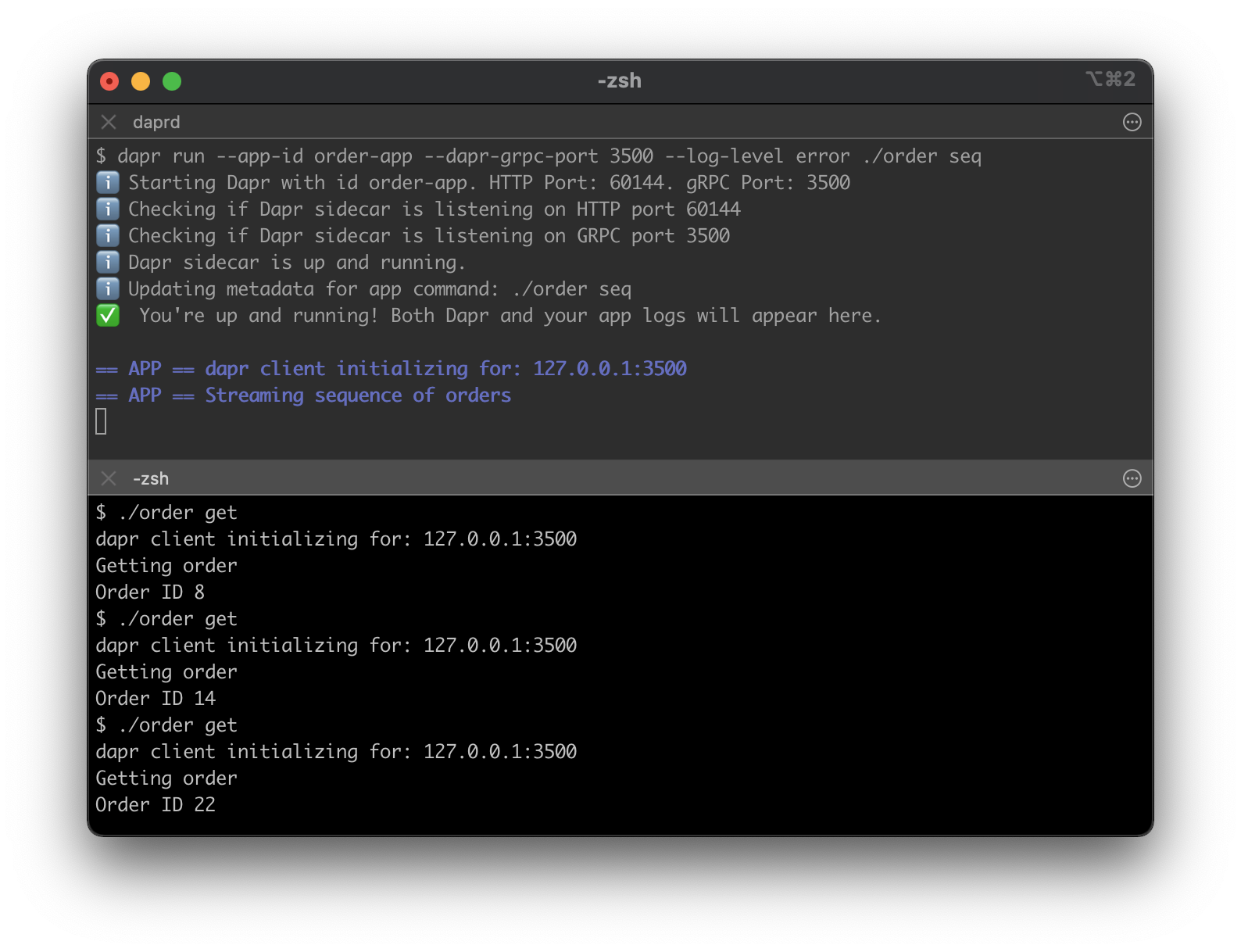Click info icon beside 'Starting Dapr with id'
This screenshot has height=952, width=1241.
coord(108,183)
